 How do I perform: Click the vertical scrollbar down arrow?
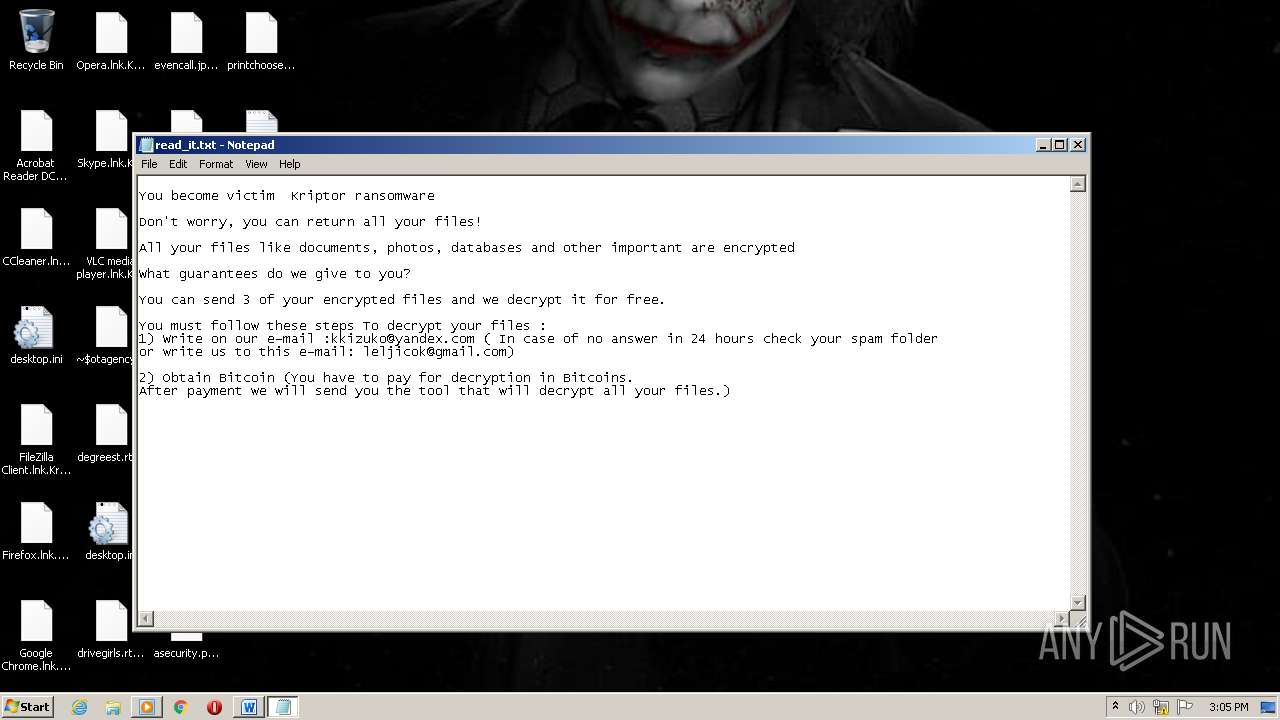(x=1077, y=603)
